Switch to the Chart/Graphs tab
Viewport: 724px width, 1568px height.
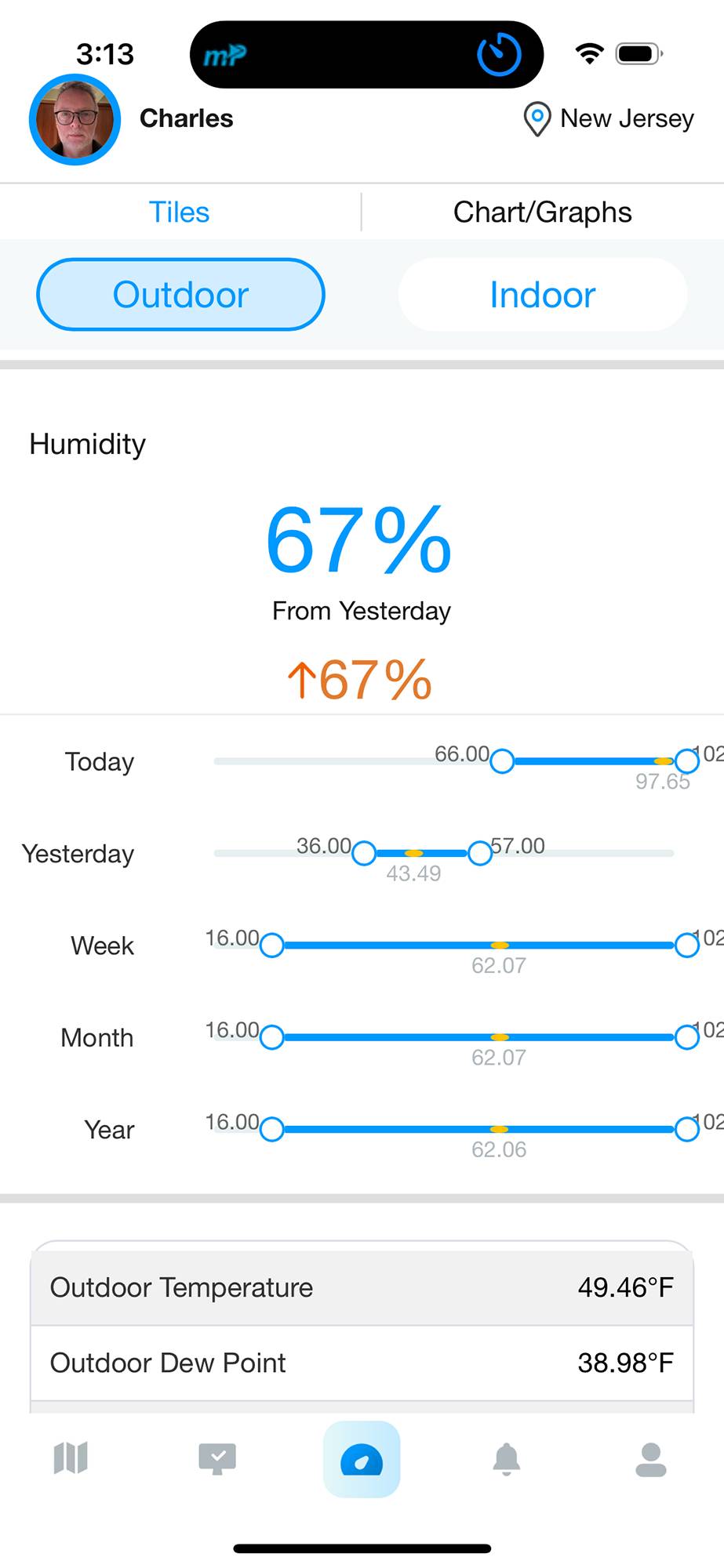point(543,212)
